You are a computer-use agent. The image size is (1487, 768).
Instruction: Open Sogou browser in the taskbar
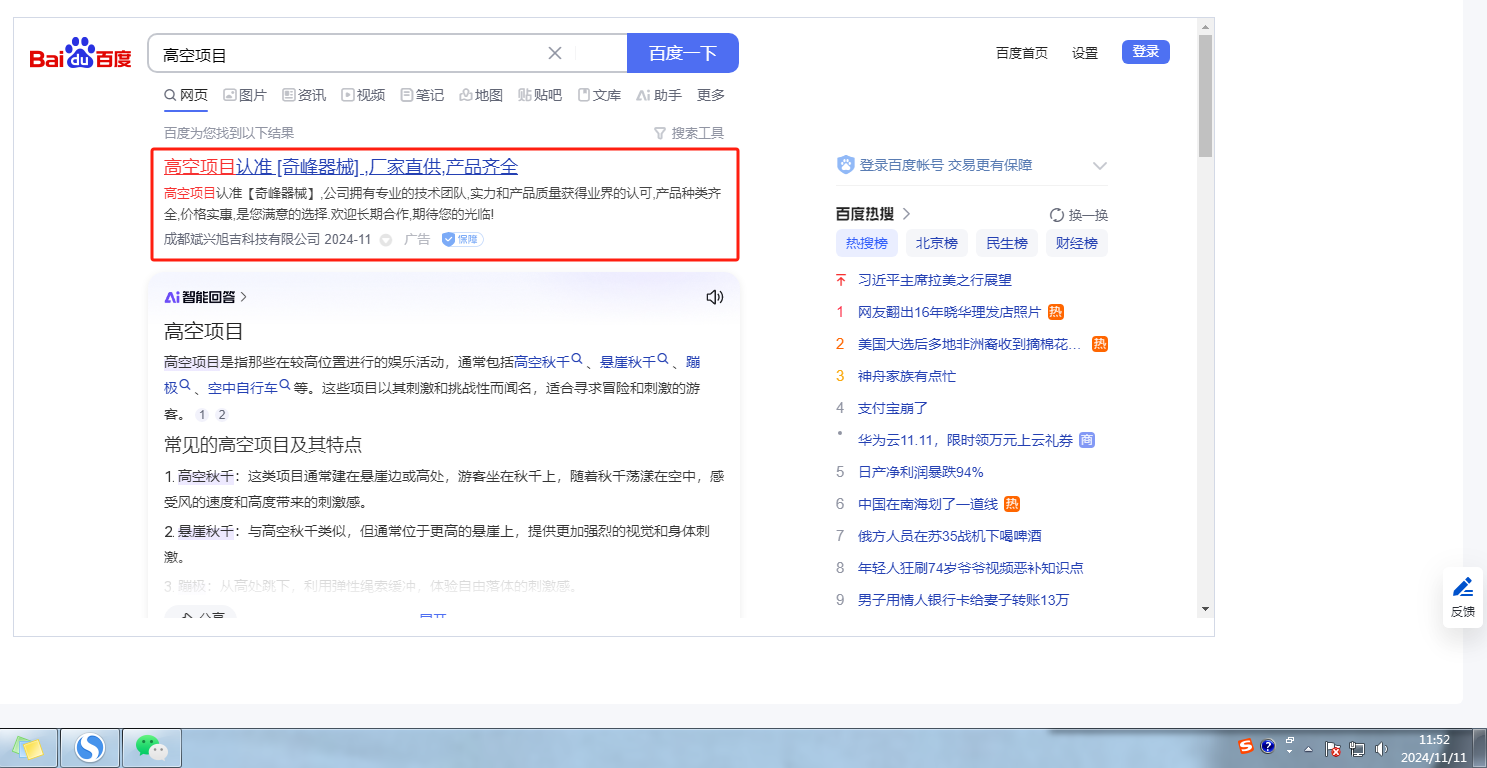(90, 747)
